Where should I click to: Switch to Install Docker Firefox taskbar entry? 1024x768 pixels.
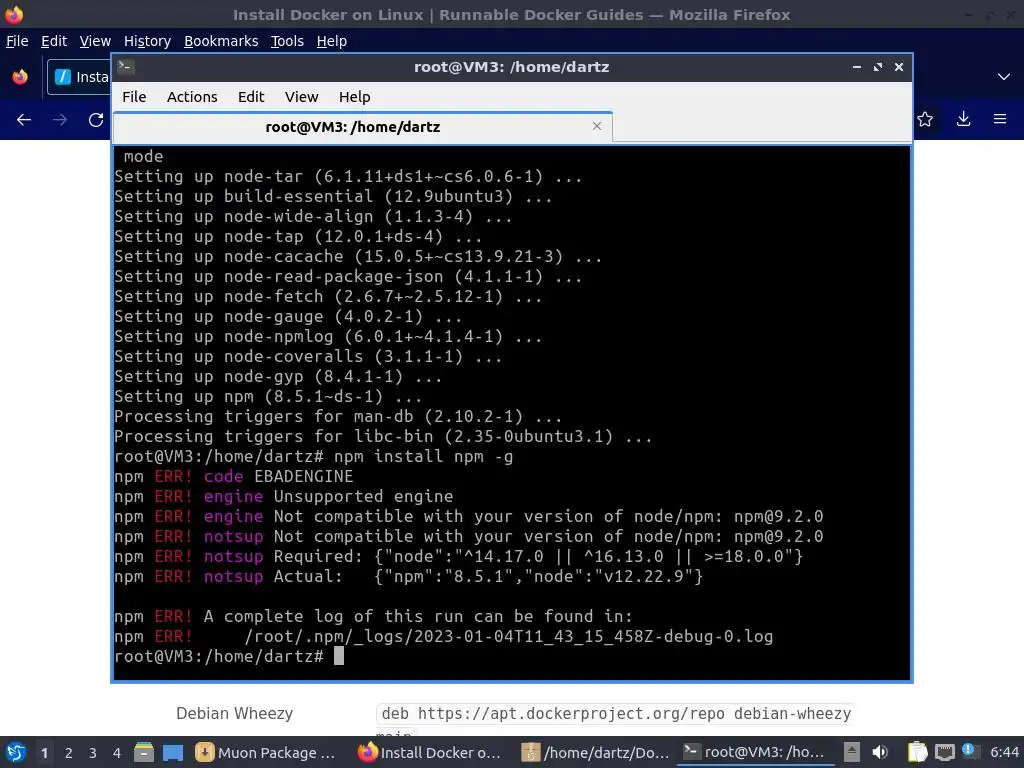(x=430, y=753)
